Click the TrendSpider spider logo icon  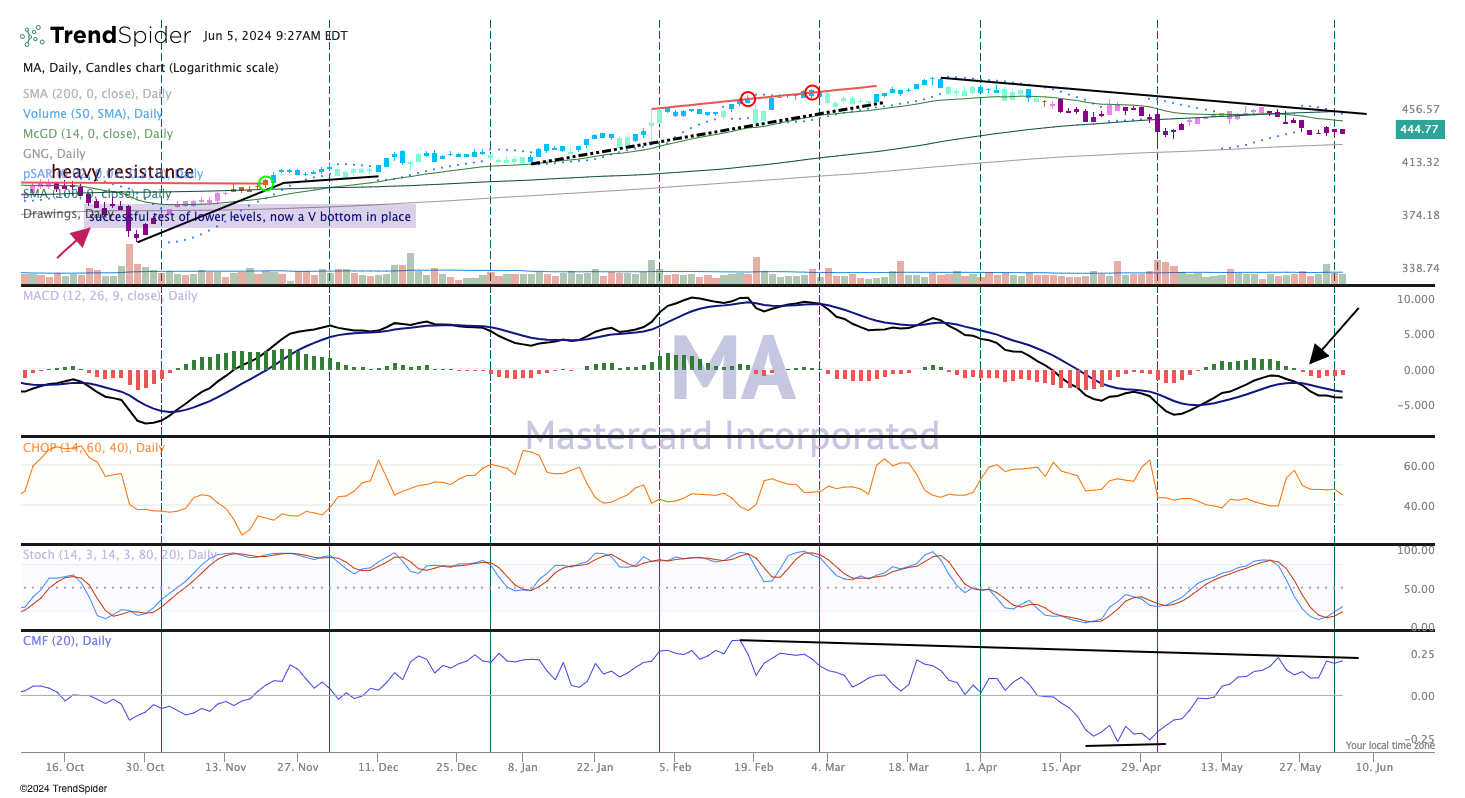point(33,36)
